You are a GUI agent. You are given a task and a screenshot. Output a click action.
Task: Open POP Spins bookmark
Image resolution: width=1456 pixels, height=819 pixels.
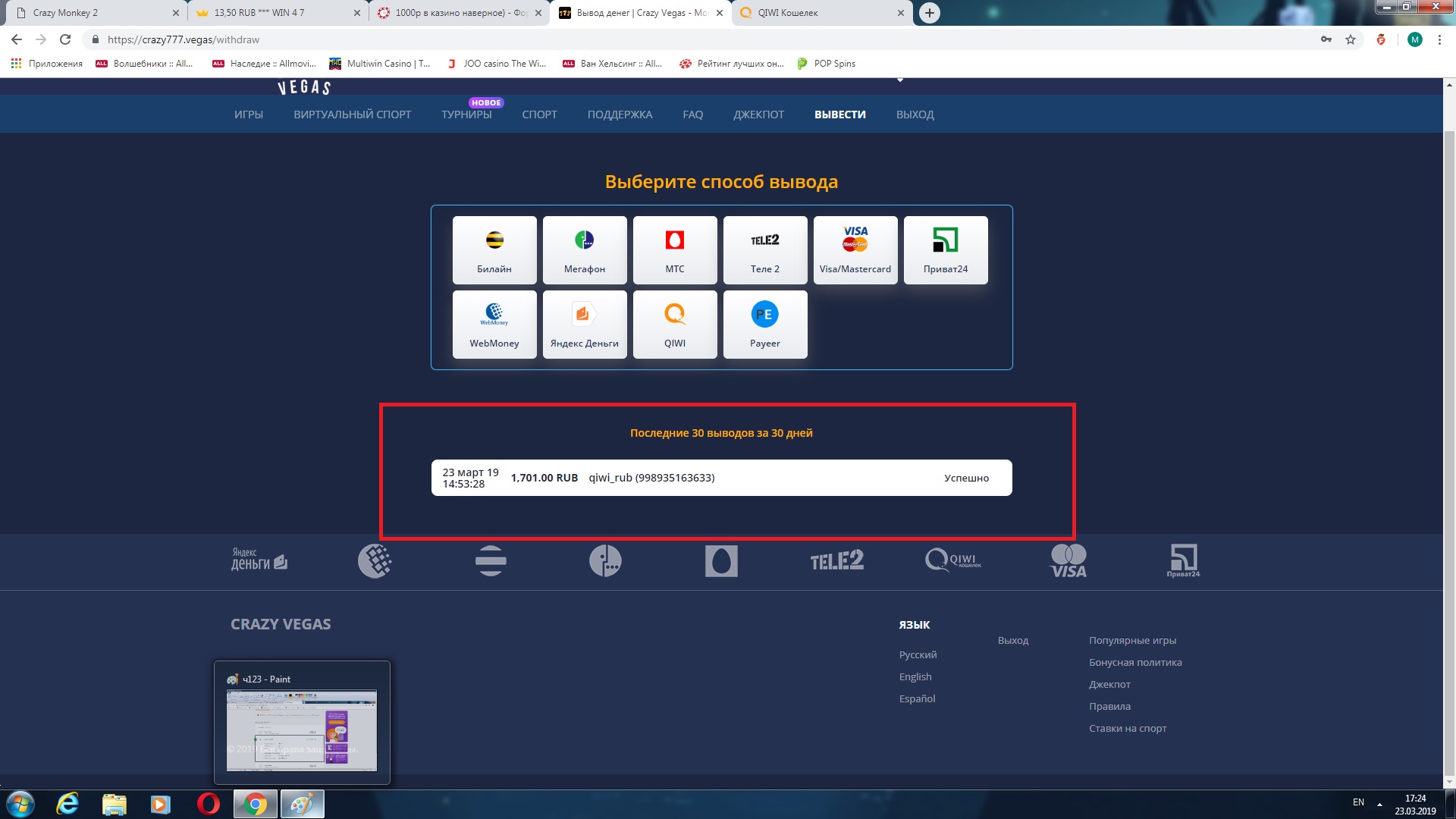[827, 64]
